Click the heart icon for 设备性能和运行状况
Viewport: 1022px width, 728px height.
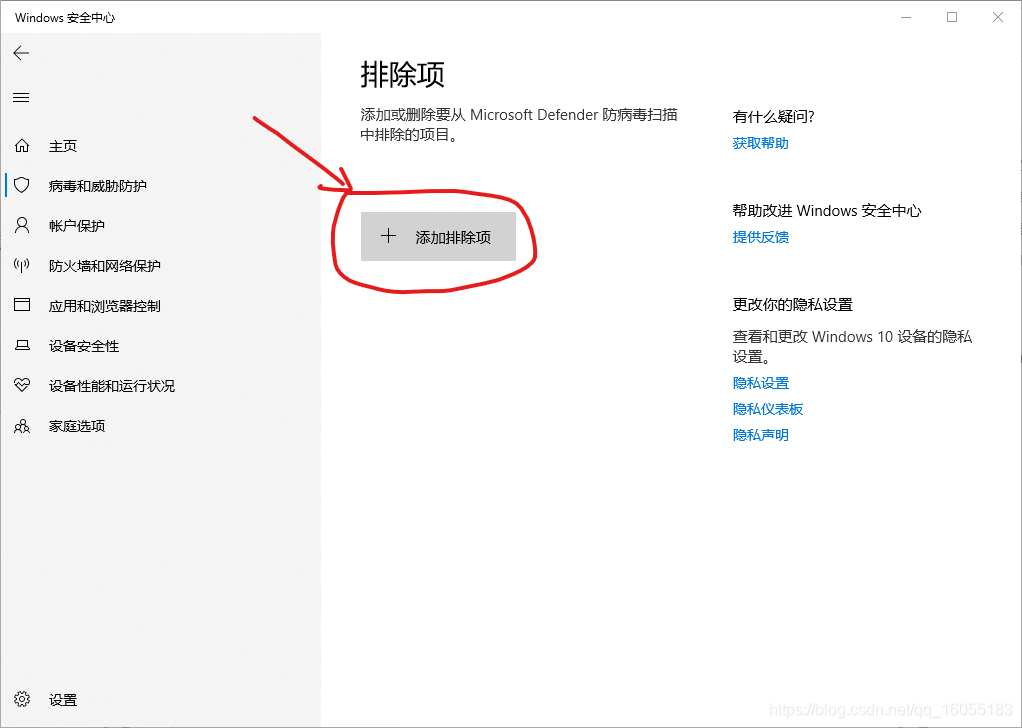(22, 385)
